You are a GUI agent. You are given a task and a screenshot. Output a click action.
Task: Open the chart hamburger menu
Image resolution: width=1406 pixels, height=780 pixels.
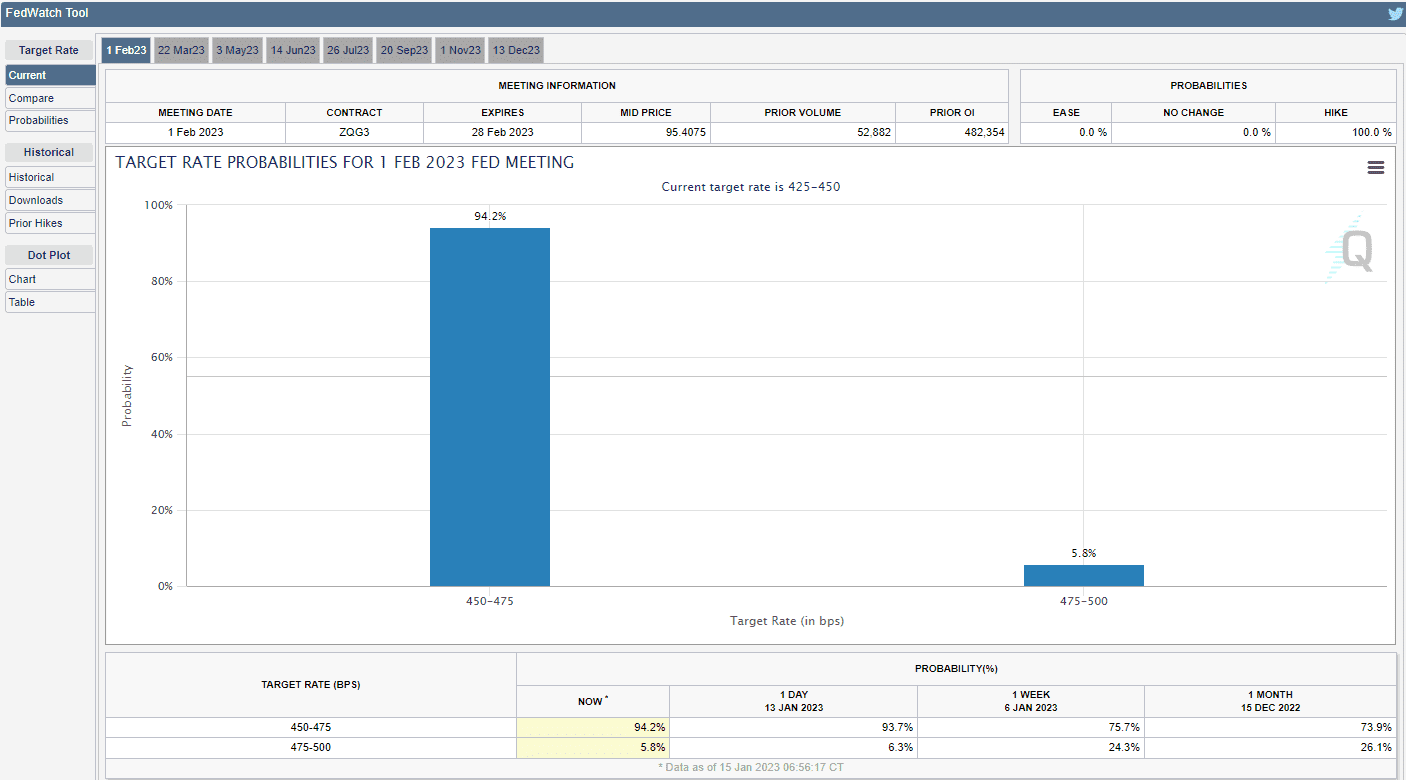point(1376,168)
